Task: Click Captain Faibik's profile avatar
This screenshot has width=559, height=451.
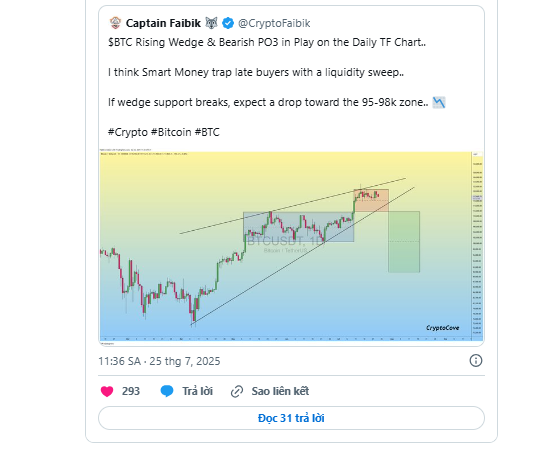Action: 115,23
